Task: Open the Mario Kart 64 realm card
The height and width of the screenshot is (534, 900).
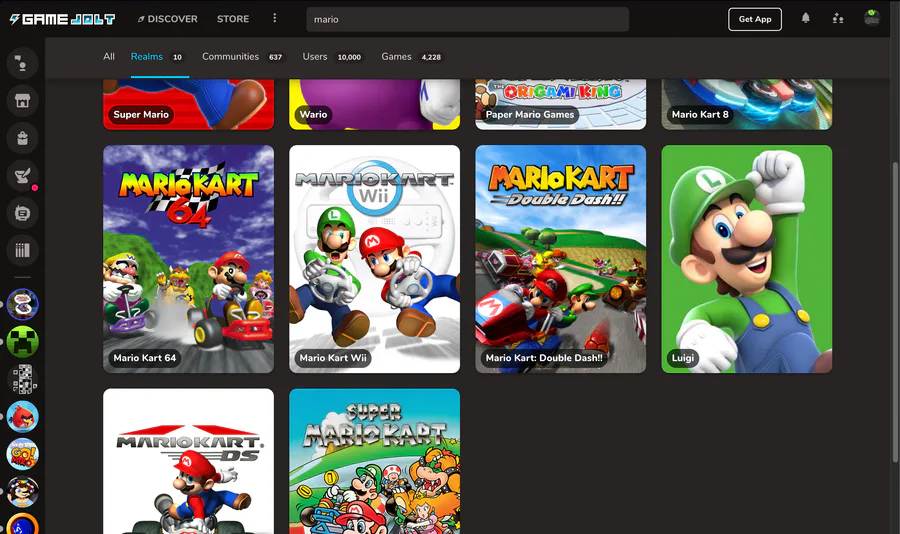Action: click(x=188, y=259)
